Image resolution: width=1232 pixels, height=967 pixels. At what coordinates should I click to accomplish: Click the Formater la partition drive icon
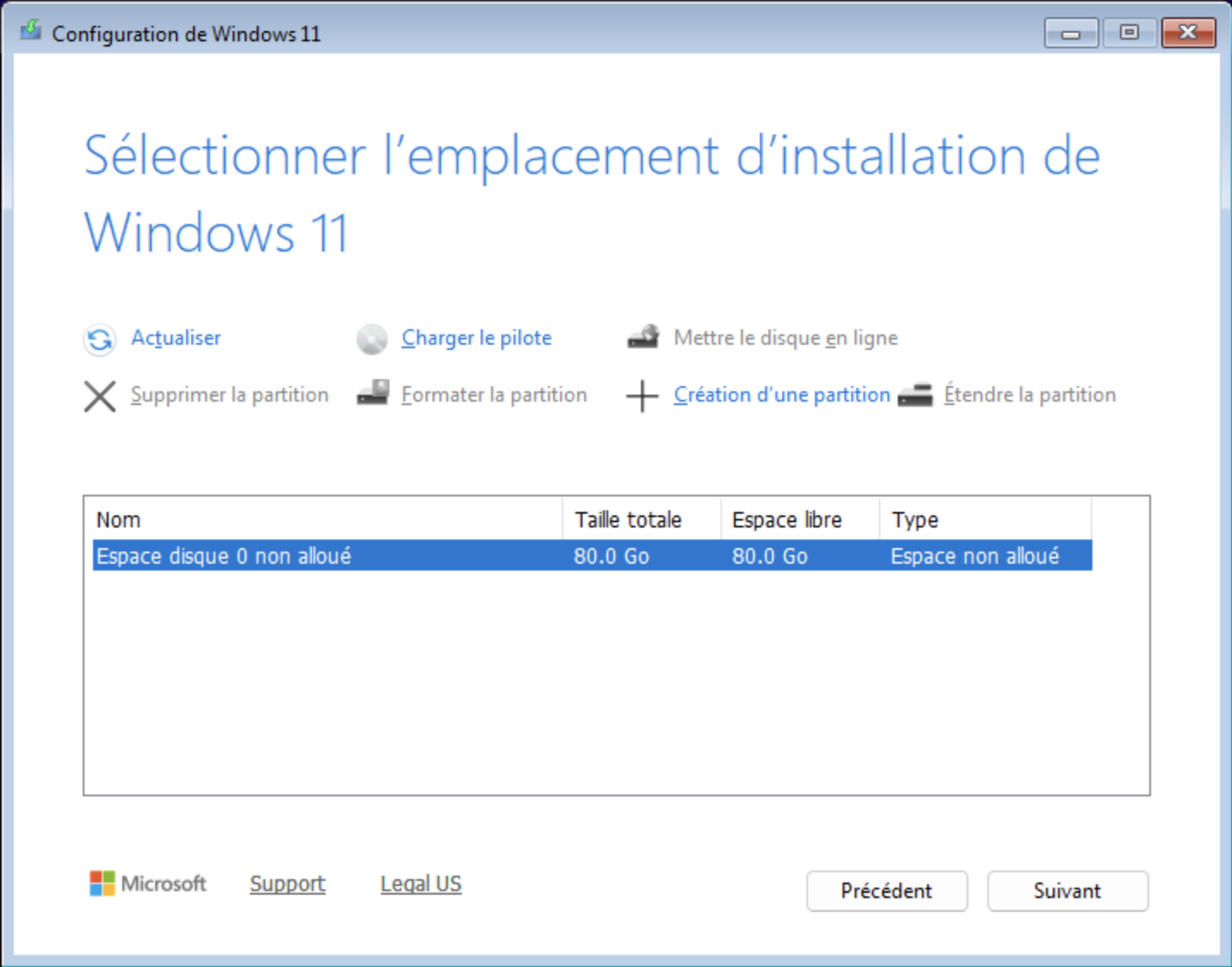click(373, 393)
